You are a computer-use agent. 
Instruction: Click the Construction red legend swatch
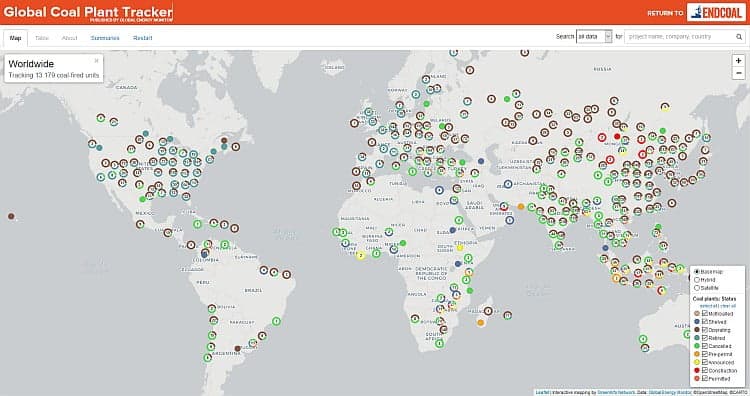697,370
